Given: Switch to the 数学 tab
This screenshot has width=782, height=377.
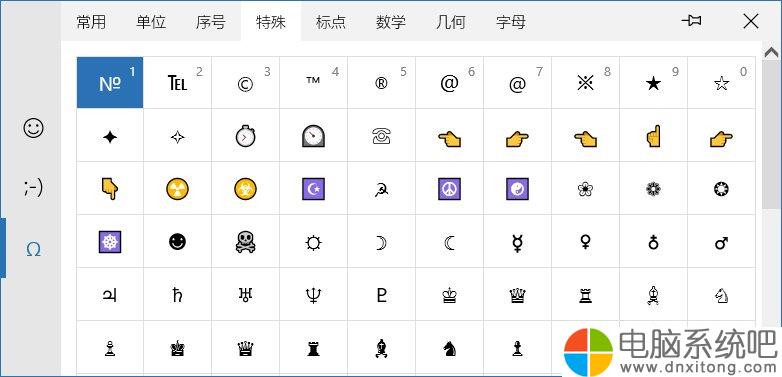Looking at the screenshot, I should 391,22.
